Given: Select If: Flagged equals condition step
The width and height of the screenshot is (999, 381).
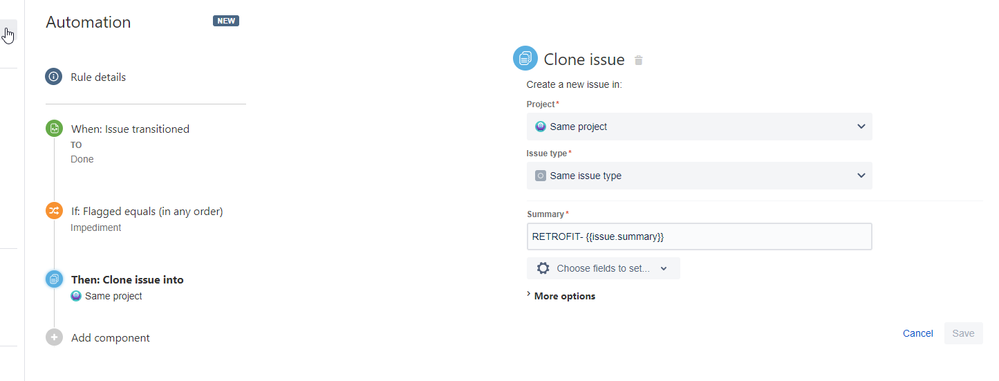Looking at the screenshot, I should point(147,211).
